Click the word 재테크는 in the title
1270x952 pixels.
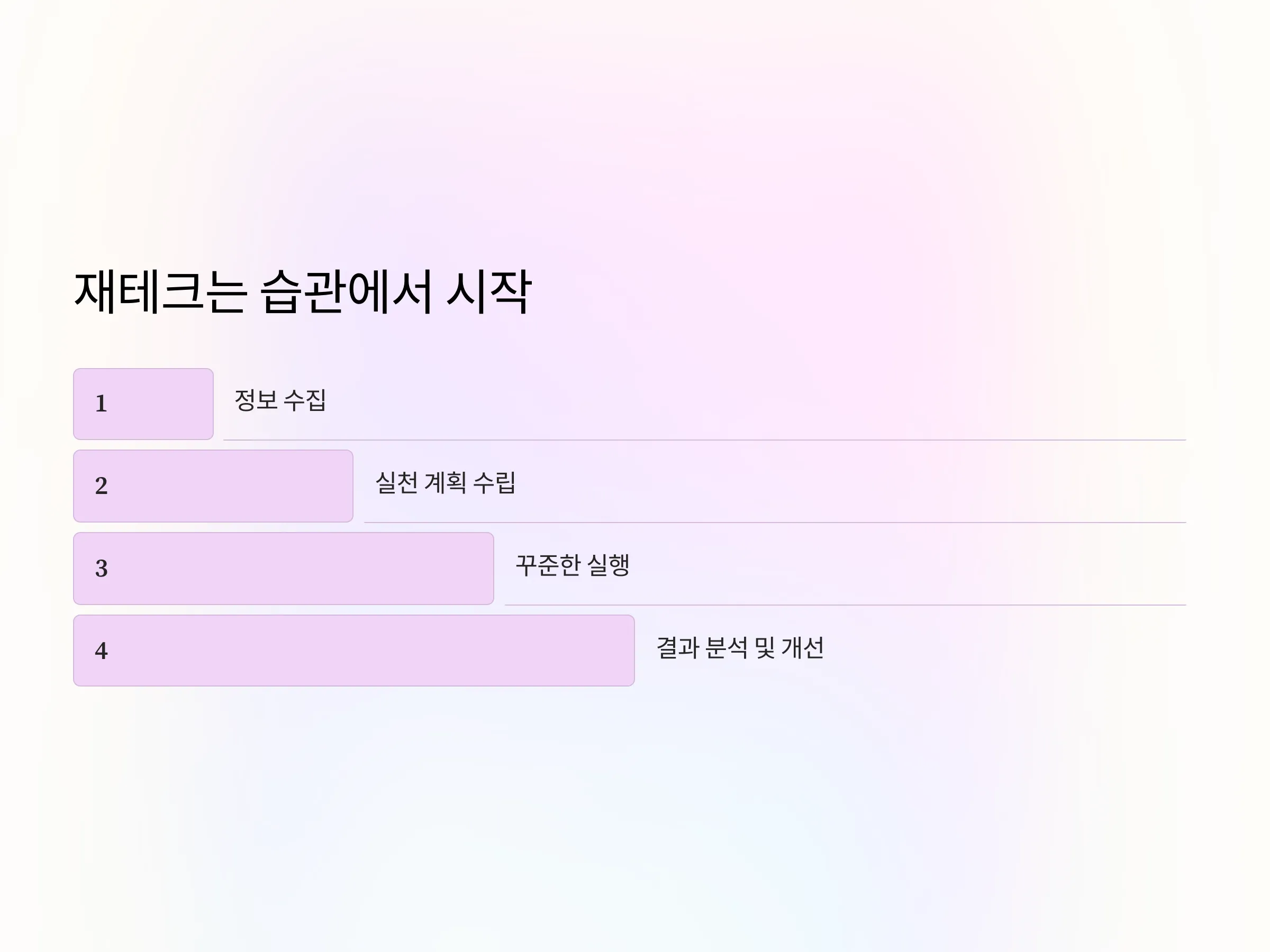coord(161,291)
